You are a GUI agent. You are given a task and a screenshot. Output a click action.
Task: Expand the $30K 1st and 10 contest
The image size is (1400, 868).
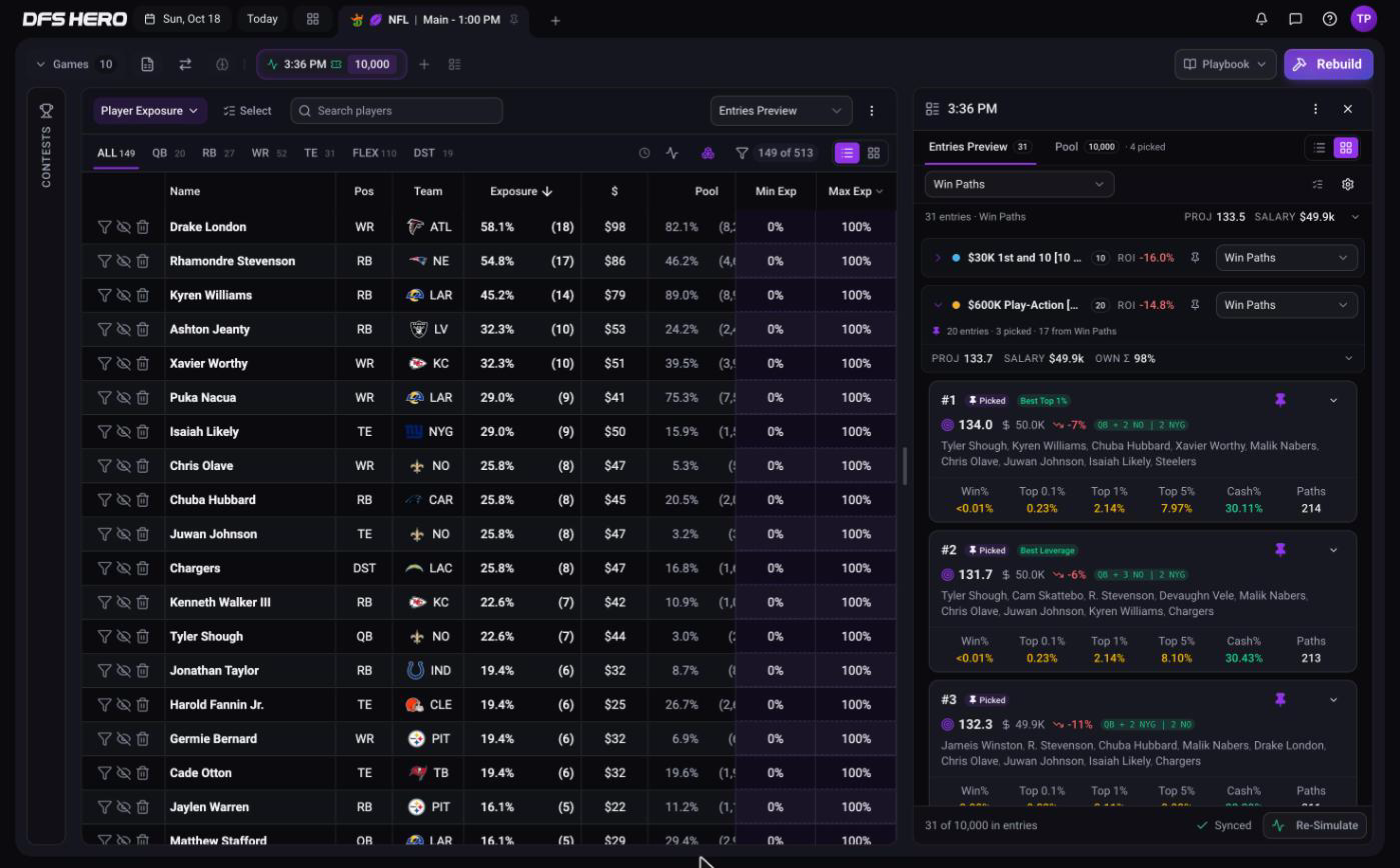937,258
